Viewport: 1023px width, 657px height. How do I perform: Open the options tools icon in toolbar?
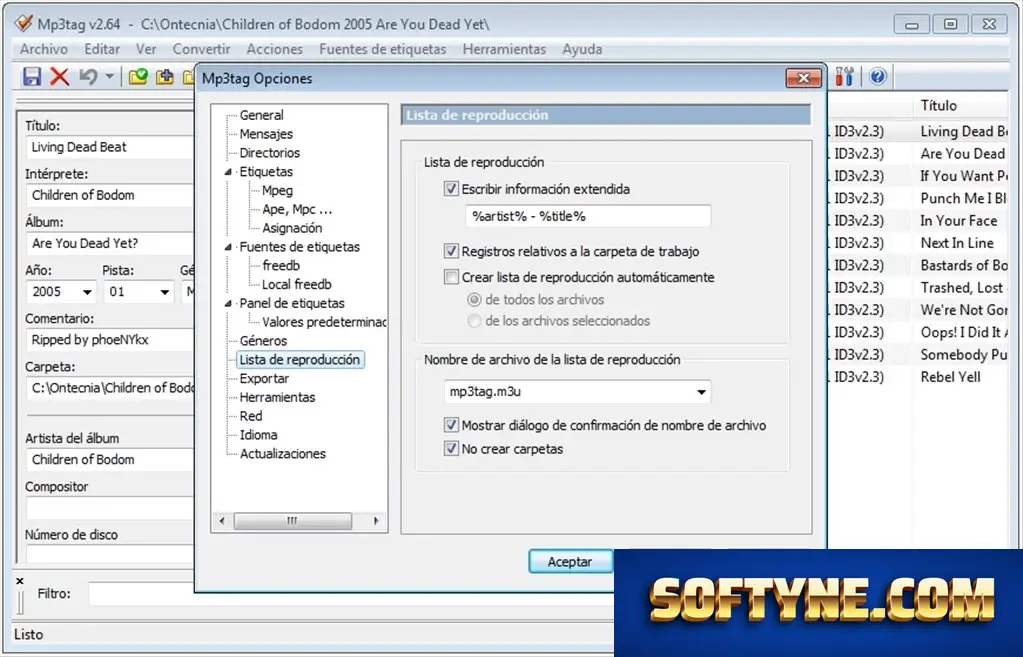(844, 76)
